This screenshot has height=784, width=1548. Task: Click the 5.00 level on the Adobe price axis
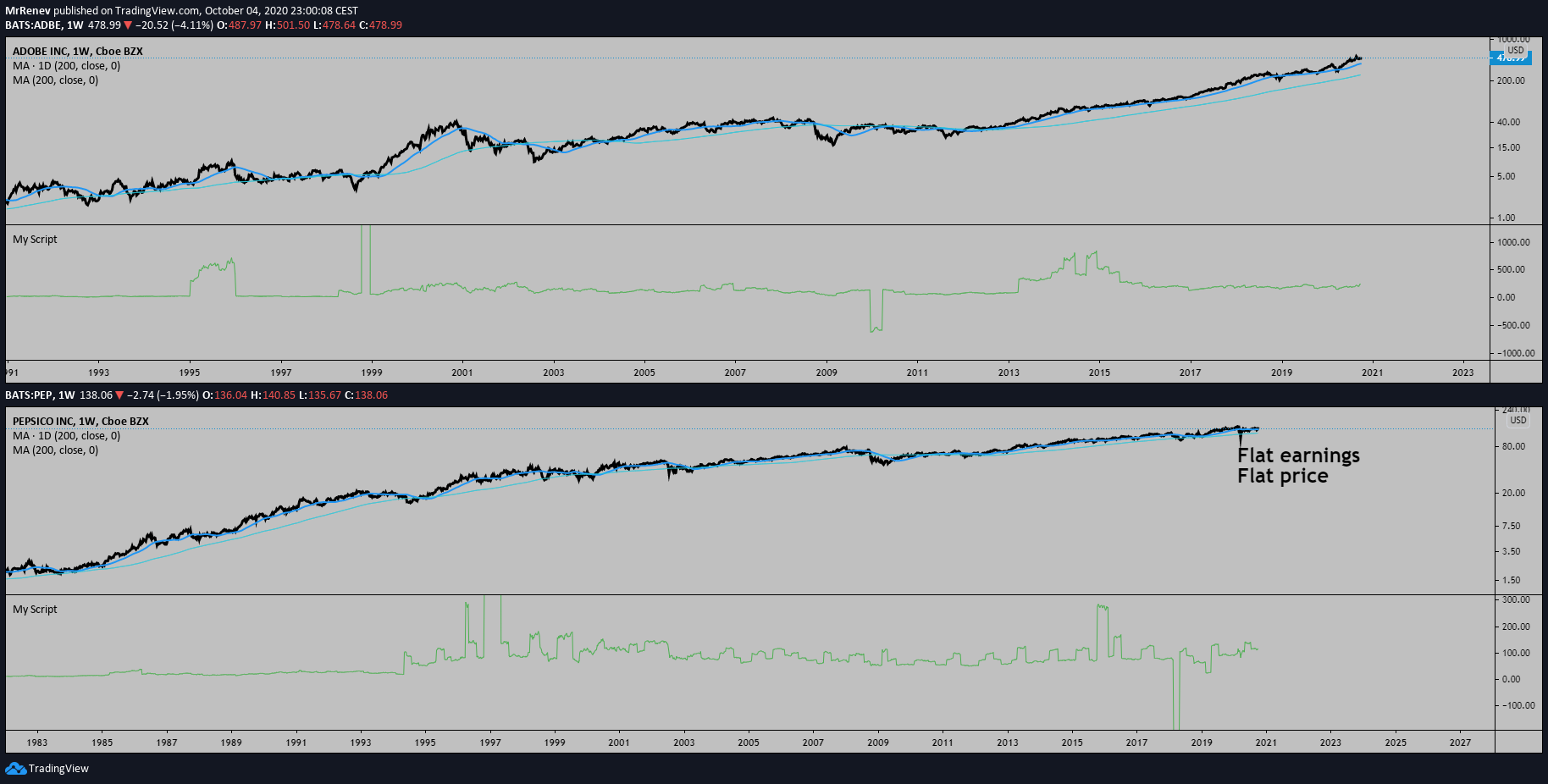tap(1507, 176)
